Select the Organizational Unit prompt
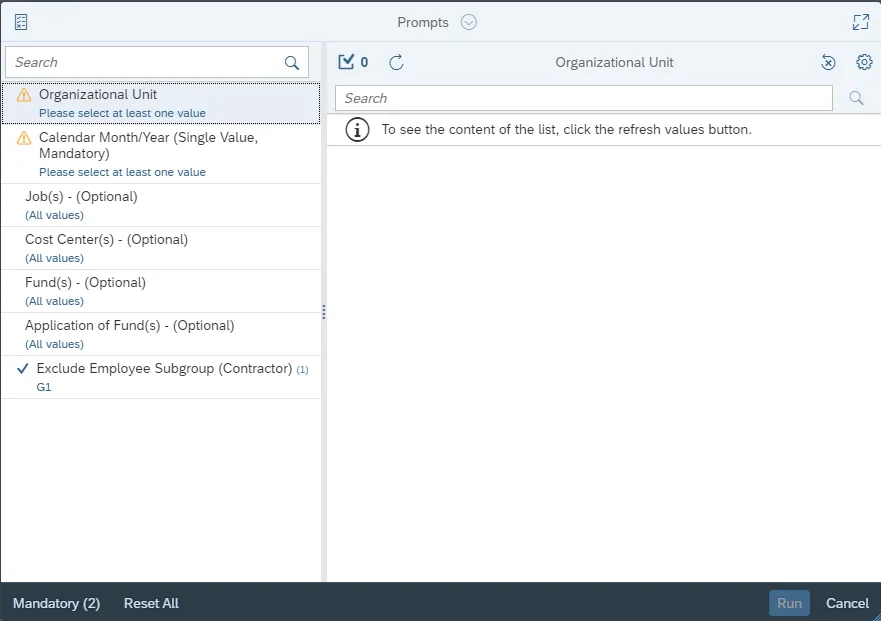 [x=160, y=103]
